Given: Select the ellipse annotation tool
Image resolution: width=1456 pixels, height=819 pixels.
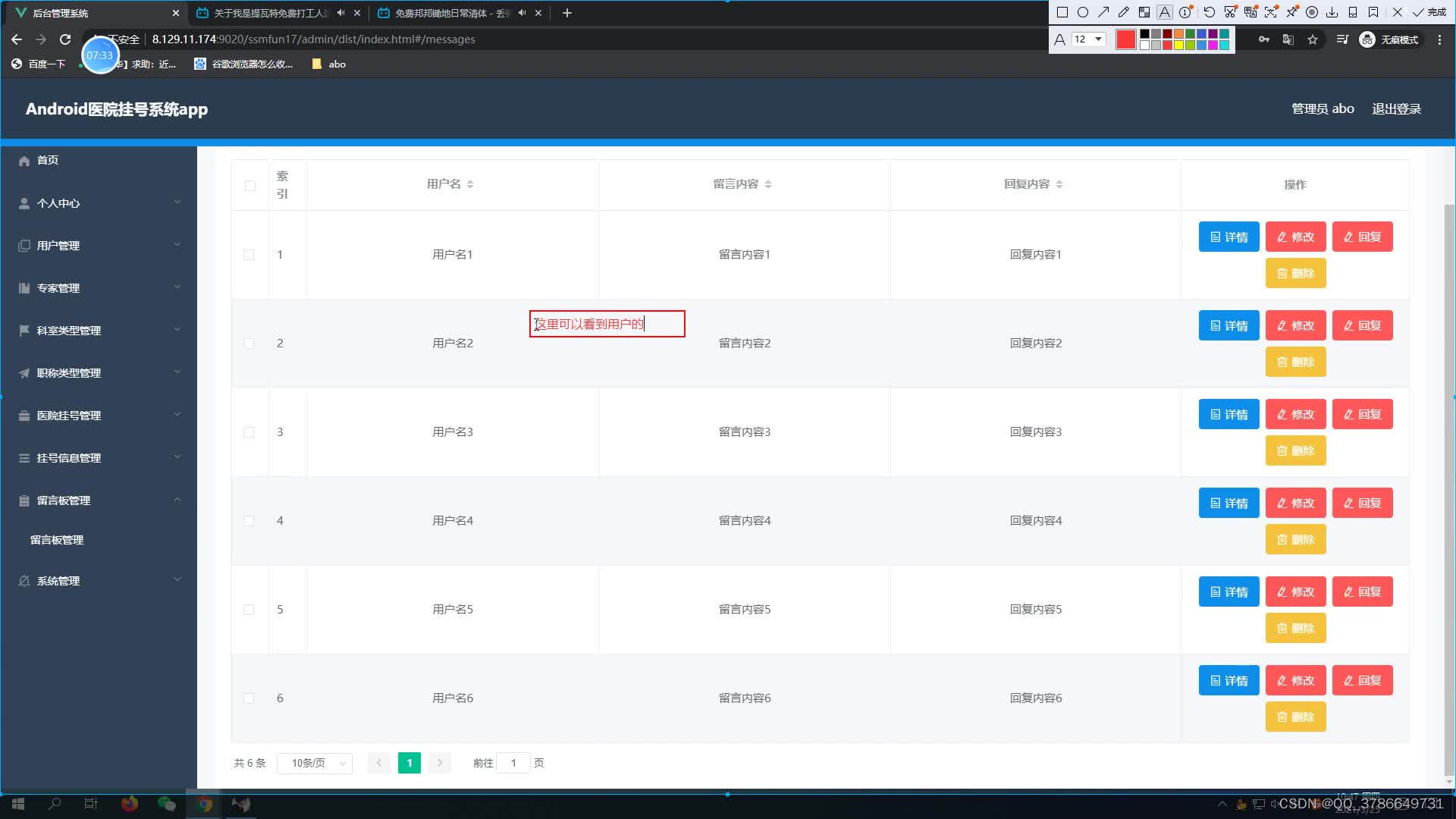Looking at the screenshot, I should coord(1083,12).
